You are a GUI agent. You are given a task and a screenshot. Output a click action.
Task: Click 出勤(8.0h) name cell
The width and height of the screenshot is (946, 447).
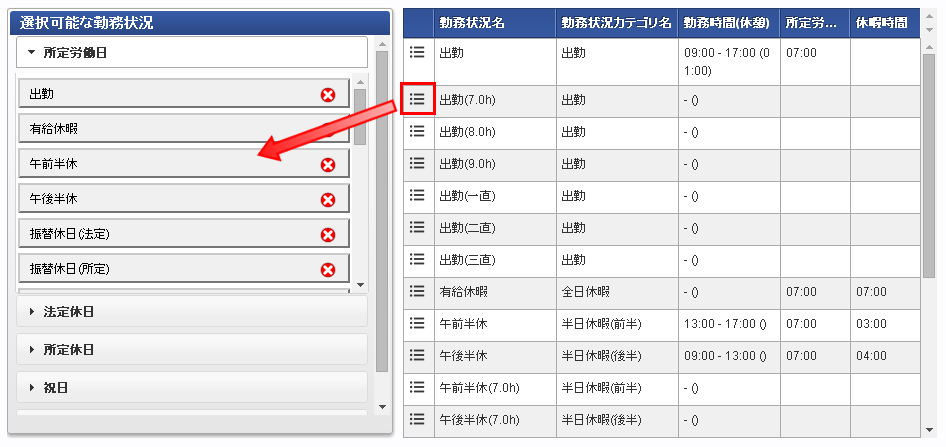495,133
